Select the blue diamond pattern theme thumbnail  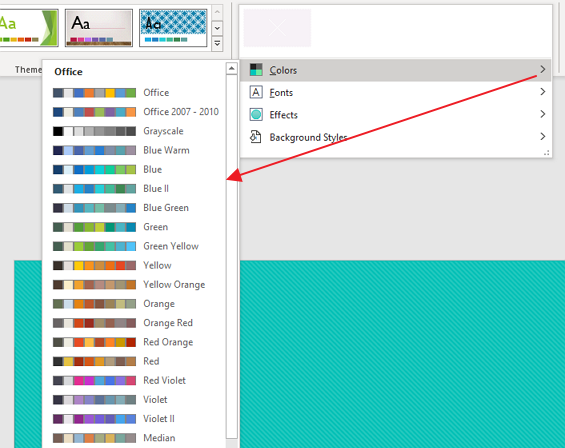coord(173,28)
